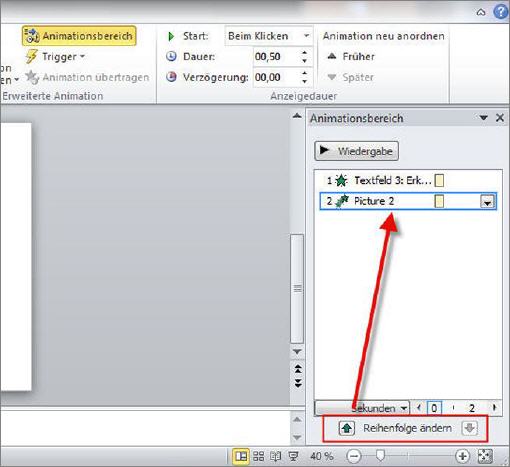Move animation down with grey arrow
This screenshot has height=467, width=510.
470,428
